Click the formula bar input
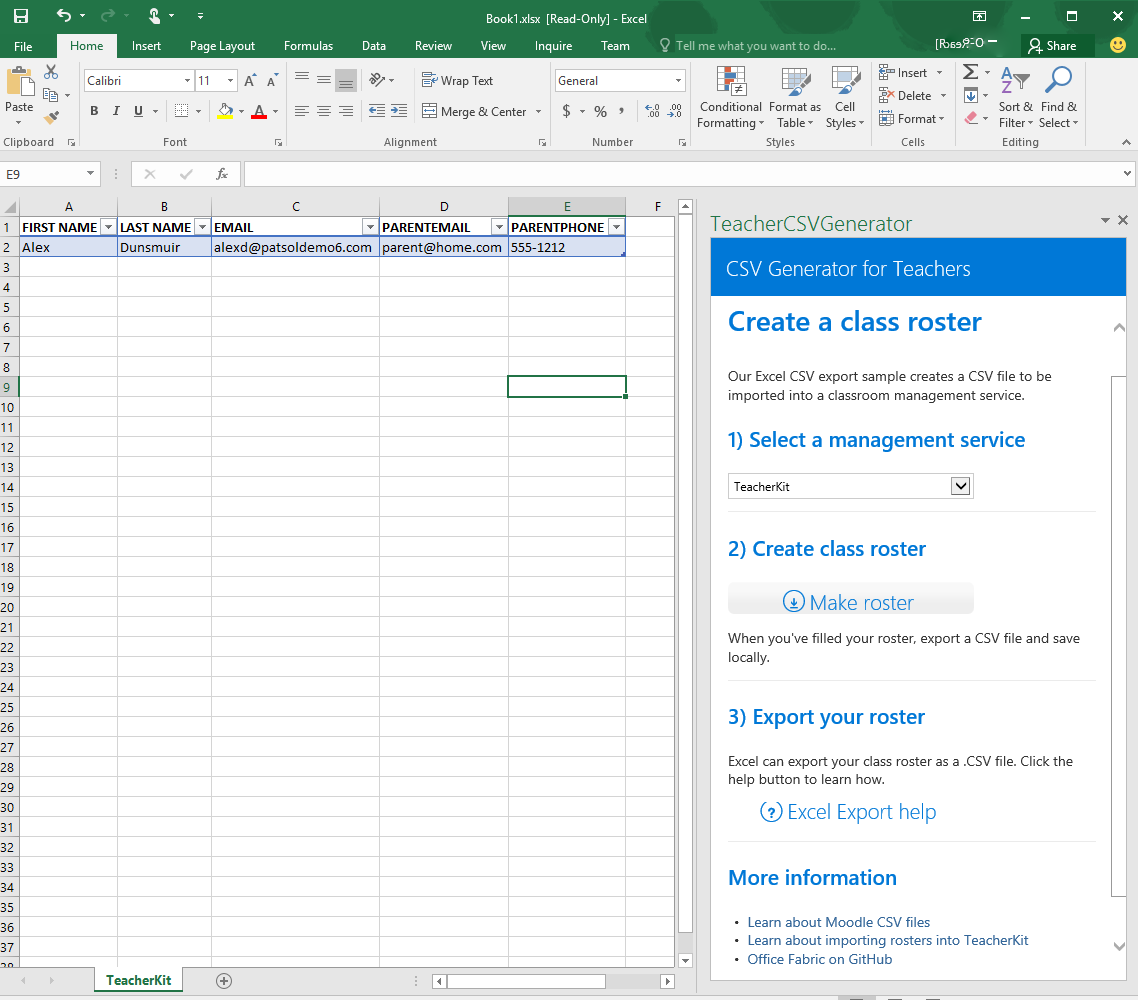This screenshot has width=1138, height=1000. (682, 174)
